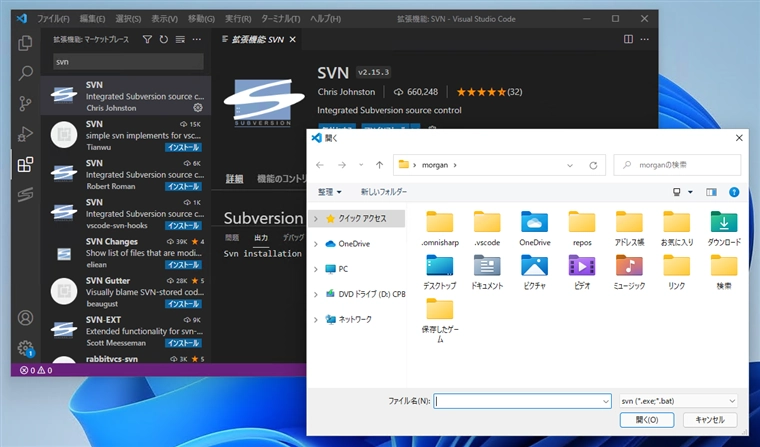The width and height of the screenshot is (760, 447).
Task: Open the .vscode folder
Action: click(487, 229)
